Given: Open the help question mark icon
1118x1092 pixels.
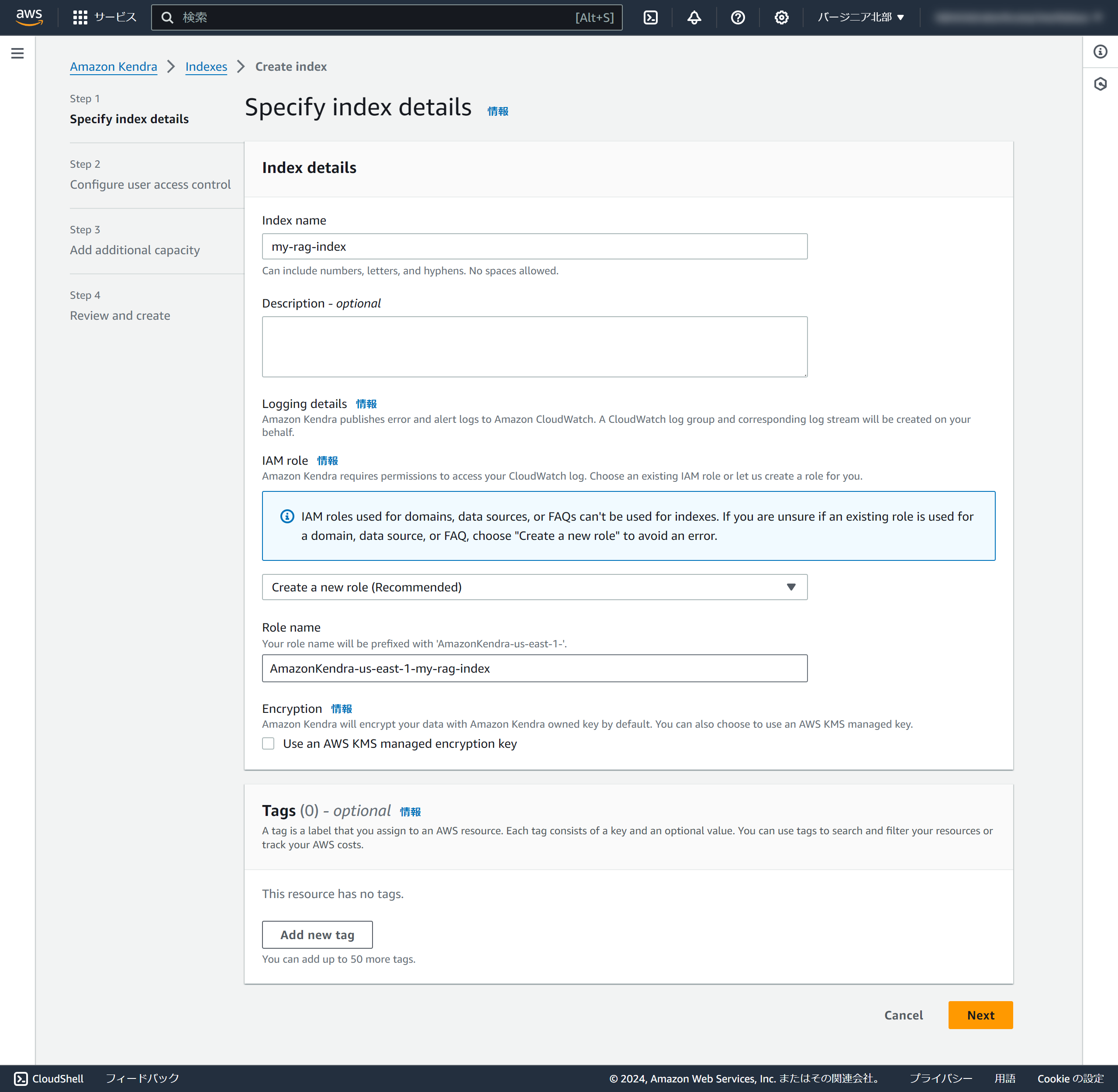Looking at the screenshot, I should [x=738, y=17].
